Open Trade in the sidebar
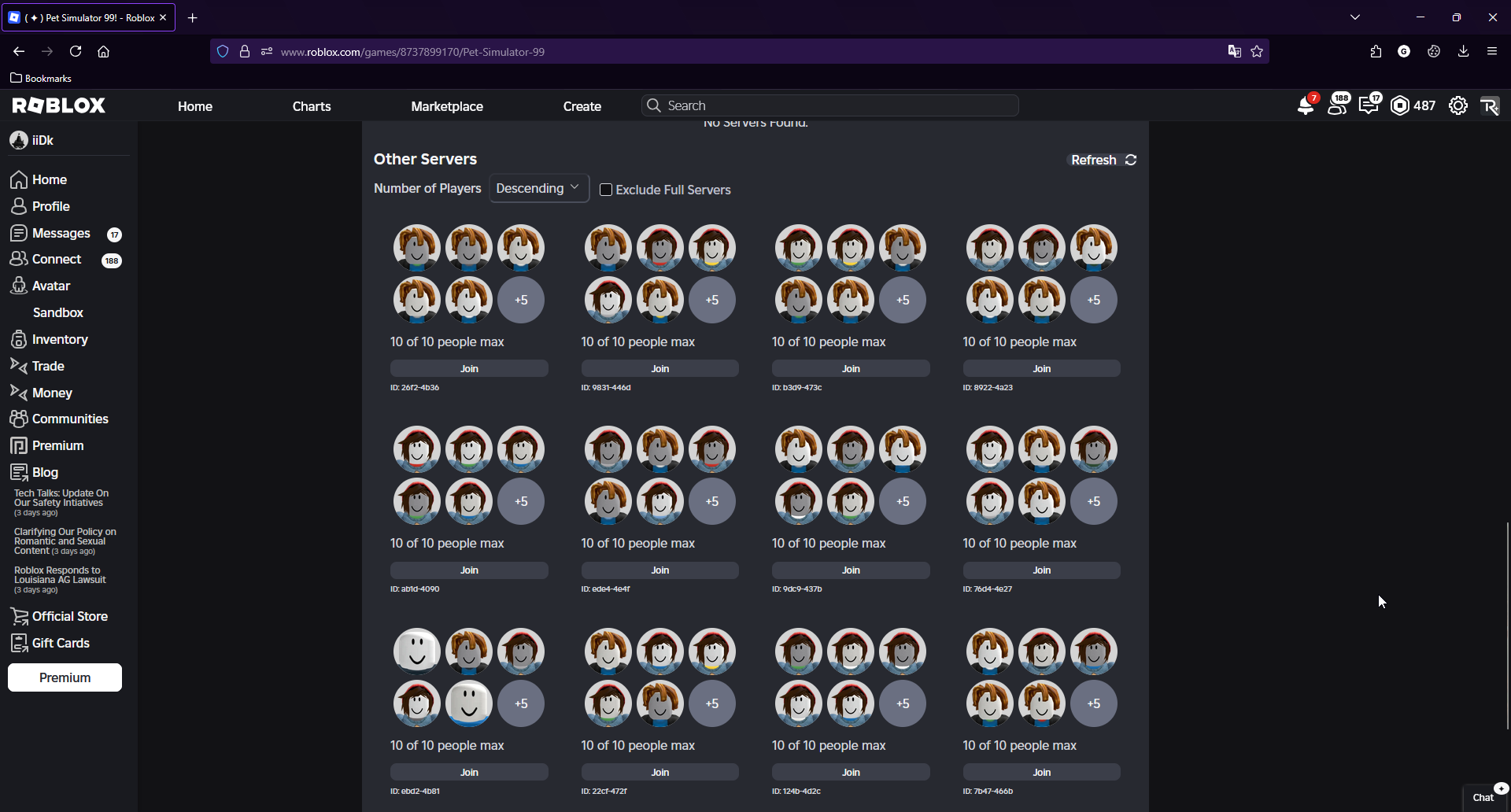The width and height of the screenshot is (1511, 812). click(x=37, y=366)
